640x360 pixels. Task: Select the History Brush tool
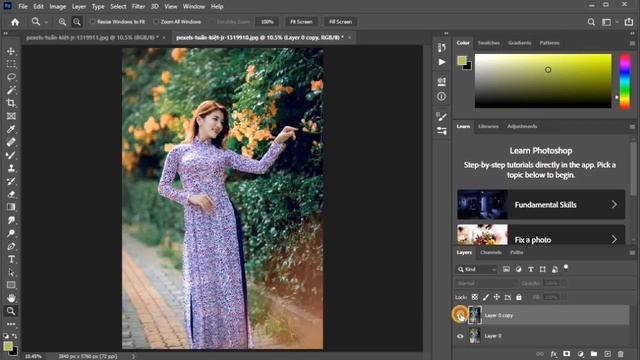pos(11,181)
